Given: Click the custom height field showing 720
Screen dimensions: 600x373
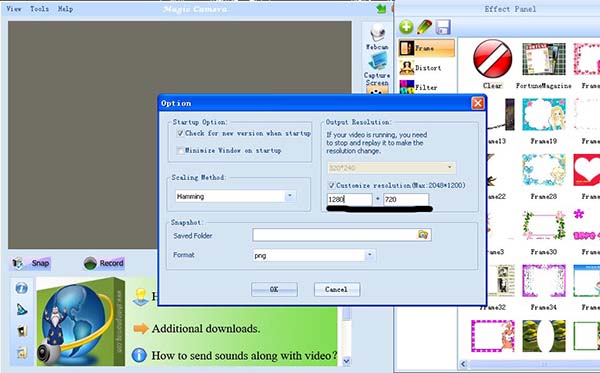Looking at the screenshot, I should click(406, 199).
